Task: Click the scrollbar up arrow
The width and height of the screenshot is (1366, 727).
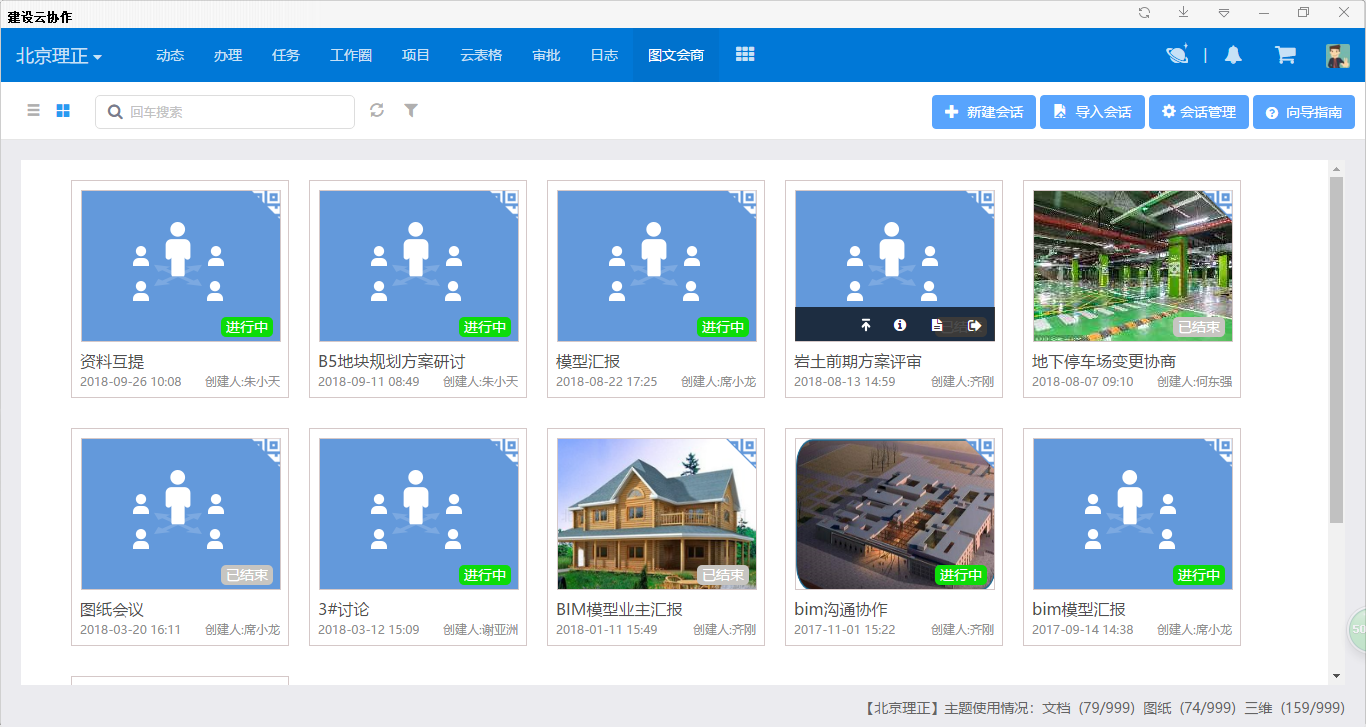Action: pos(1336,168)
